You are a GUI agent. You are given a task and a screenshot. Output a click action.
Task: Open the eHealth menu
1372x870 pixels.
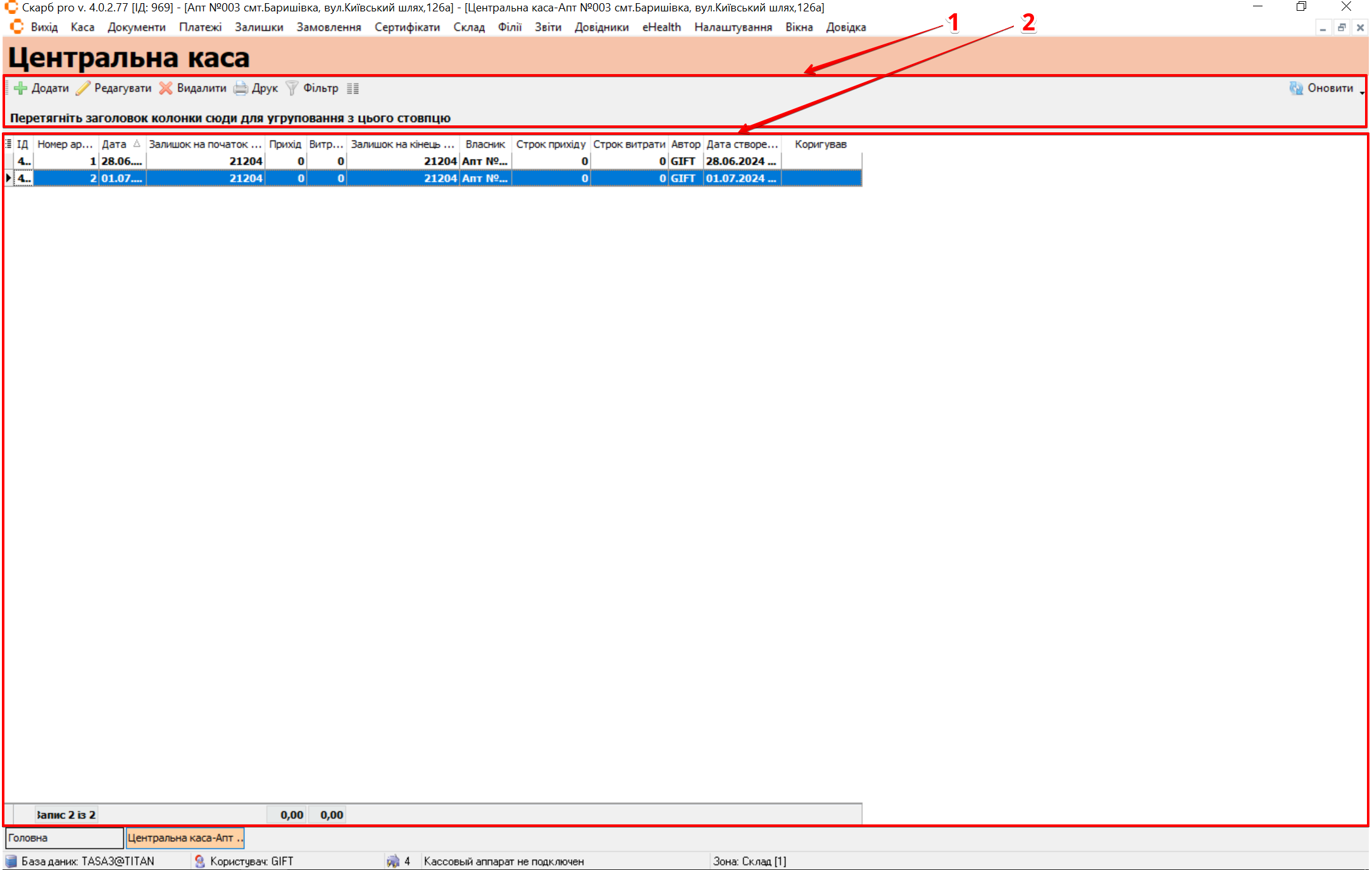click(x=661, y=27)
